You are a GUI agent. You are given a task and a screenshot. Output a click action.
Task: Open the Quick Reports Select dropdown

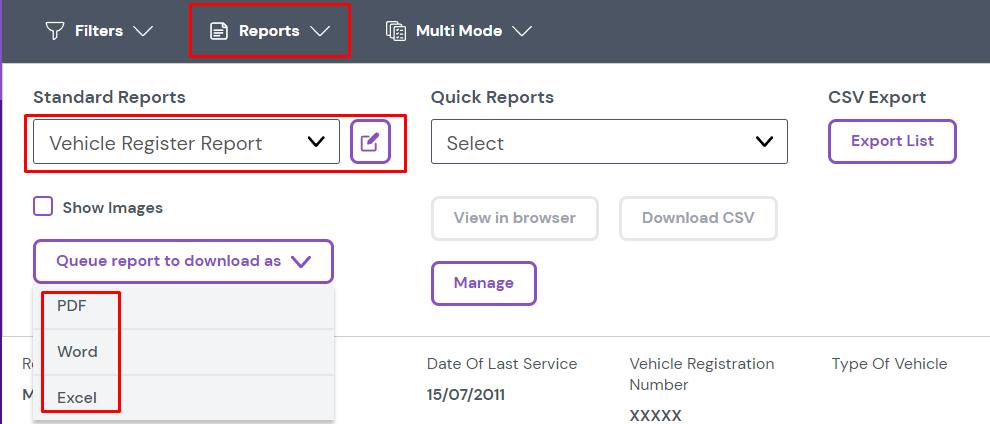click(x=609, y=142)
